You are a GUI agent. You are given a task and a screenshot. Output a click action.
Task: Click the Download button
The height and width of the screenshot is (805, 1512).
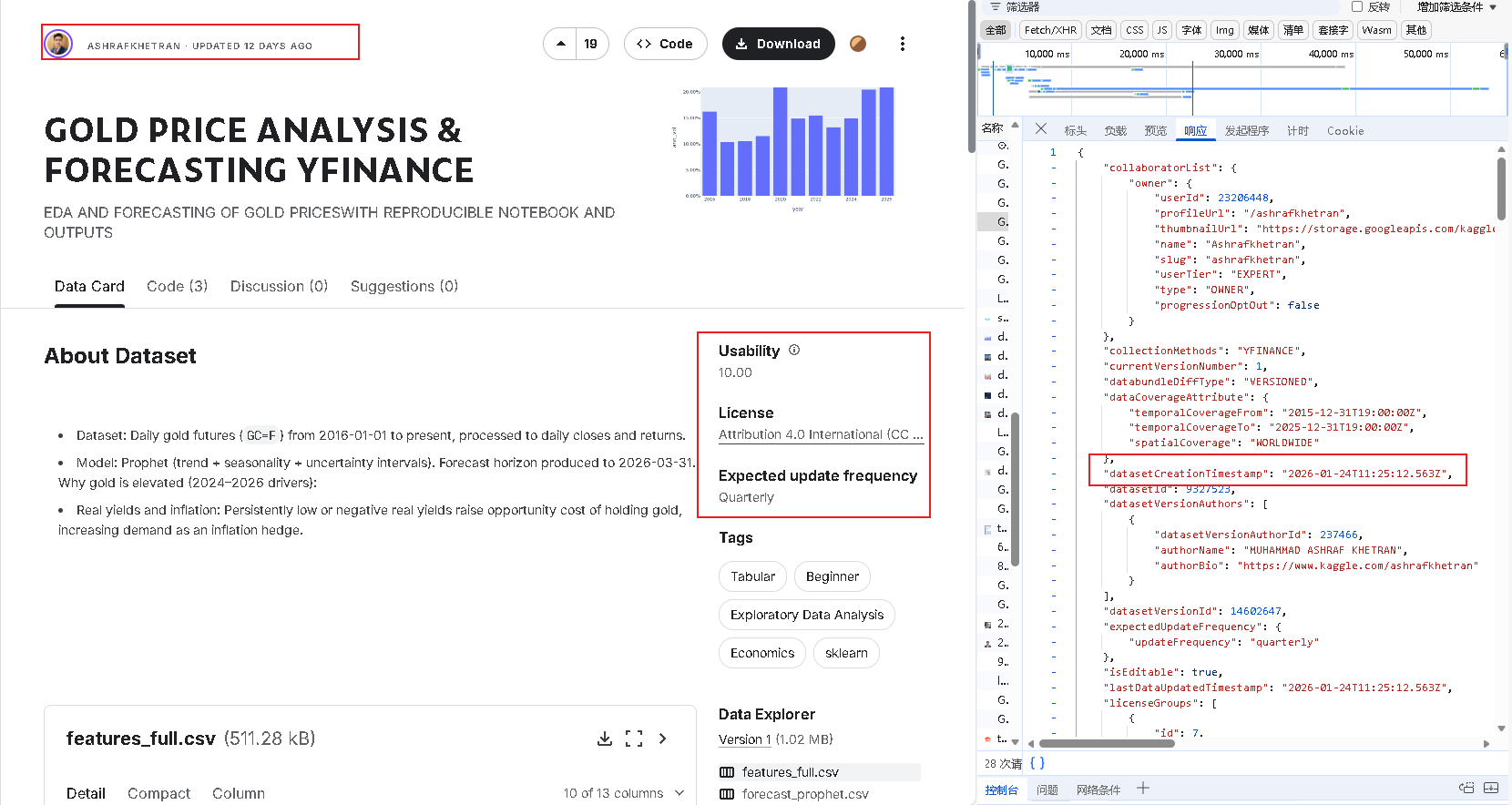779,44
